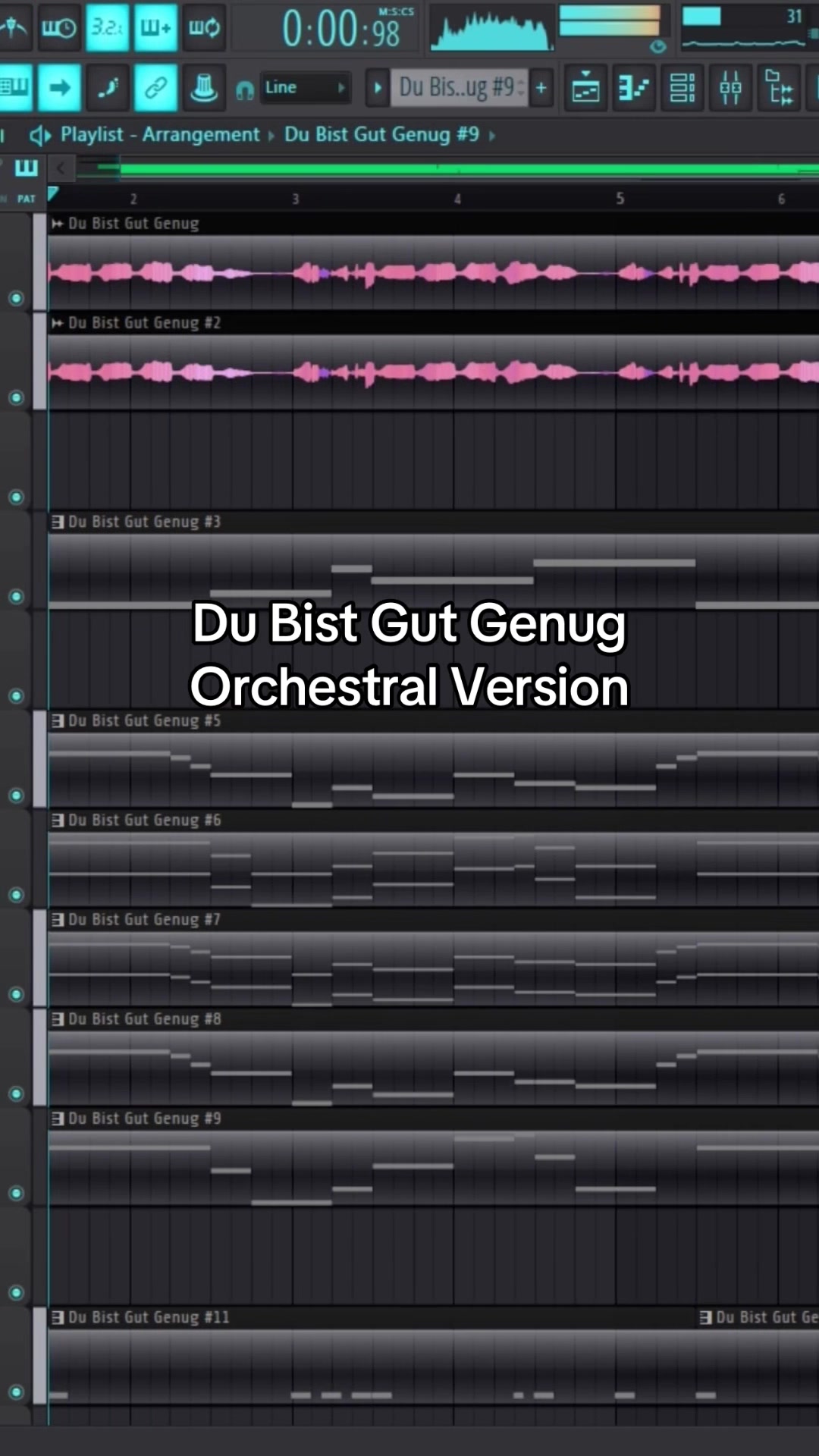Screen dimensions: 819x1456
Task: Expand arrow after Du Bist Gut Genug #9 breadcrumb
Action: click(x=491, y=136)
